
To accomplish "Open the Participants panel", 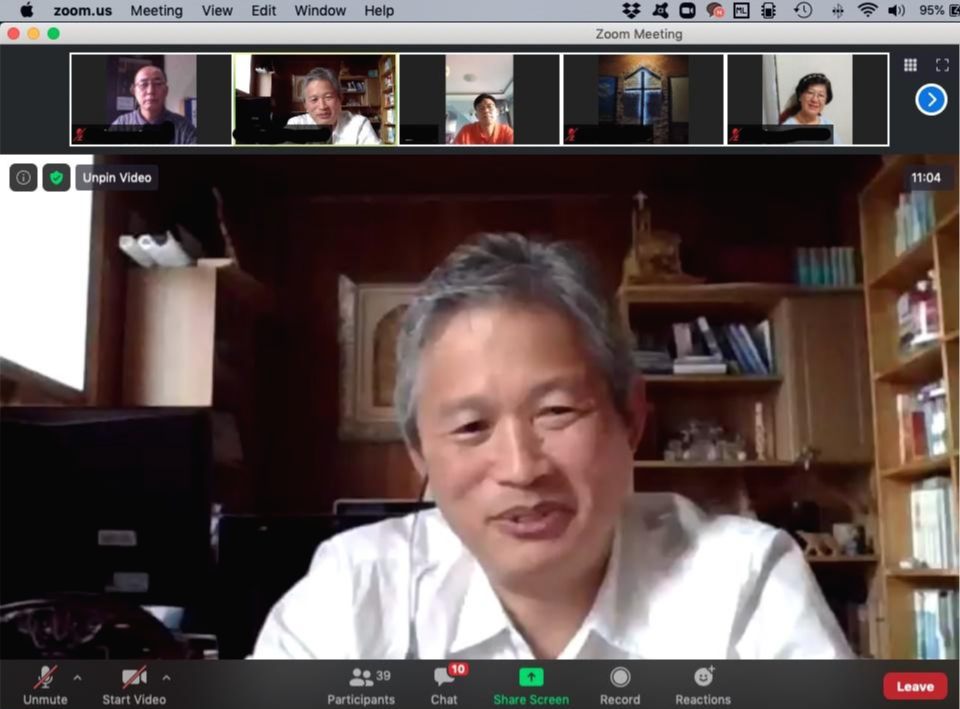I will (361, 686).
